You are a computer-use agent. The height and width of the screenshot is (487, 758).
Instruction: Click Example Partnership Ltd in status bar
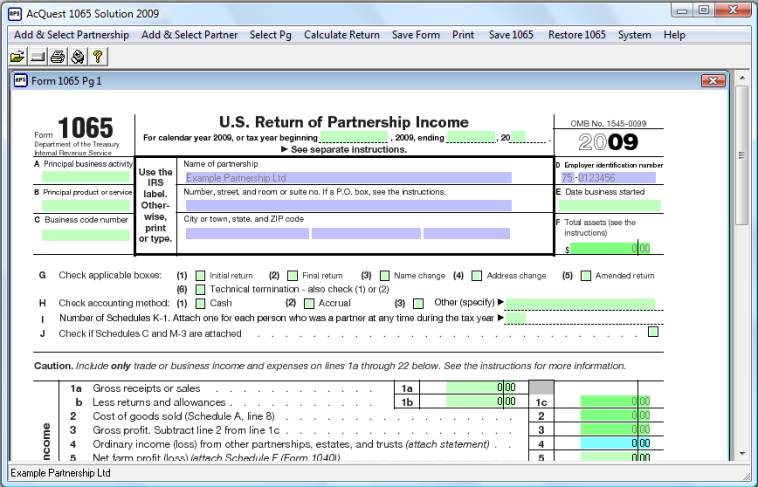coord(60,473)
